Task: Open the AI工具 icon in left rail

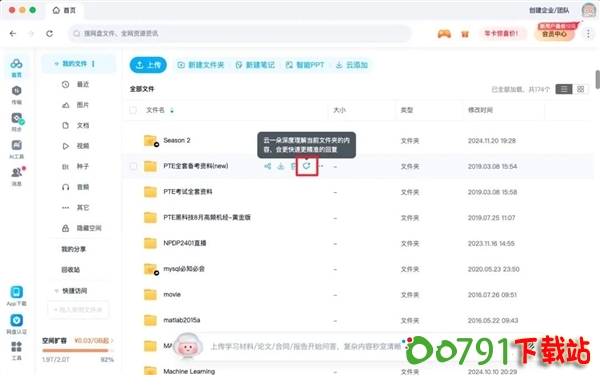Action: [16, 145]
